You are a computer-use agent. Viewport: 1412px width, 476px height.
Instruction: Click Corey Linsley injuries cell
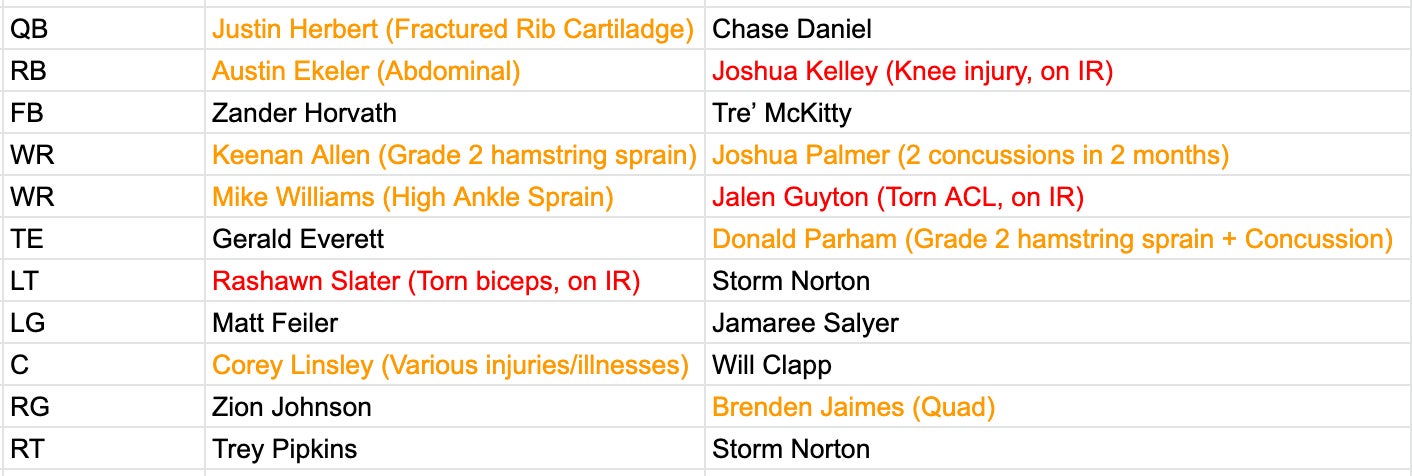click(x=450, y=365)
